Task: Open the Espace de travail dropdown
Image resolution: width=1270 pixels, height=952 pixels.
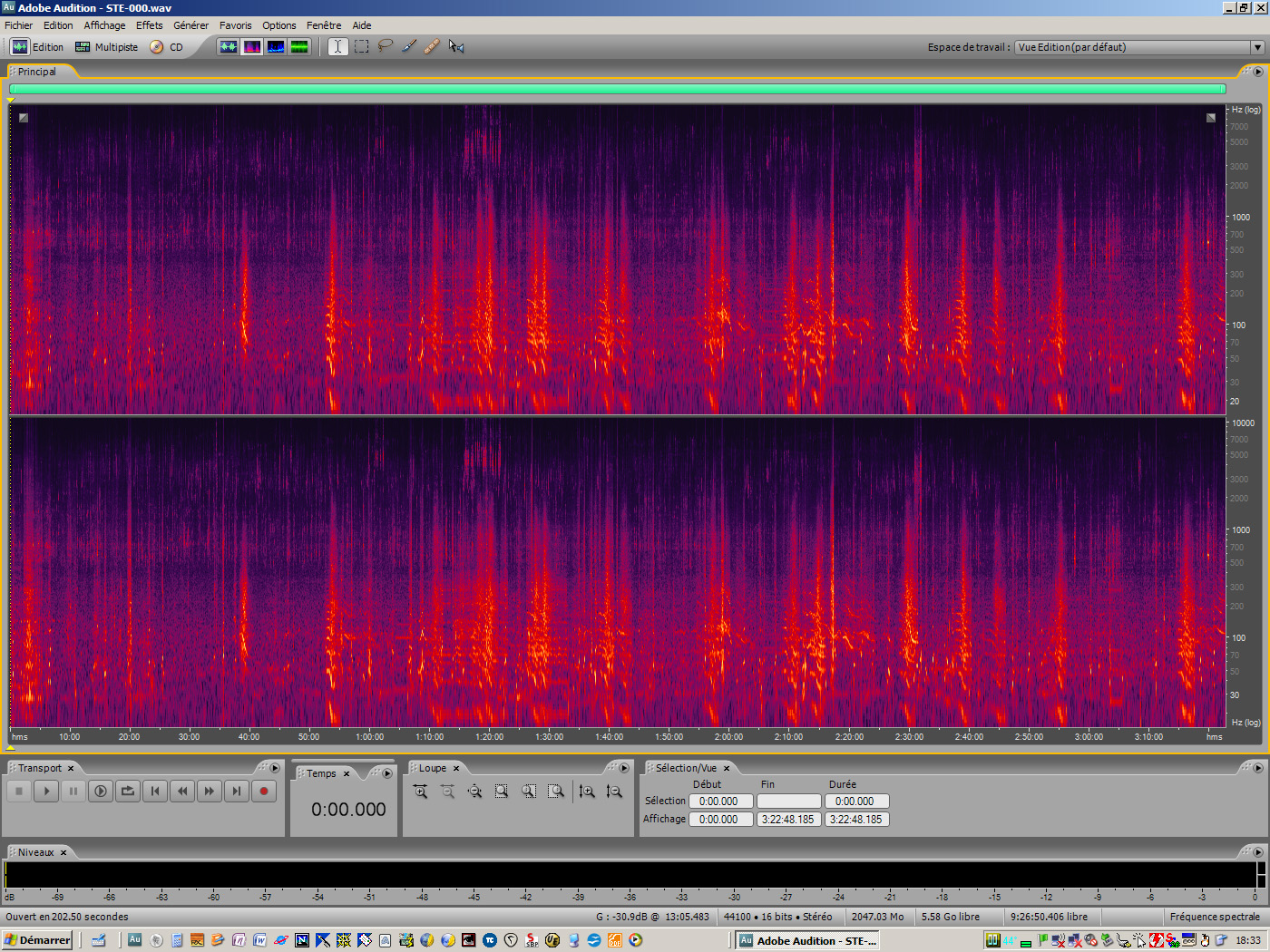Action: pos(1257,47)
